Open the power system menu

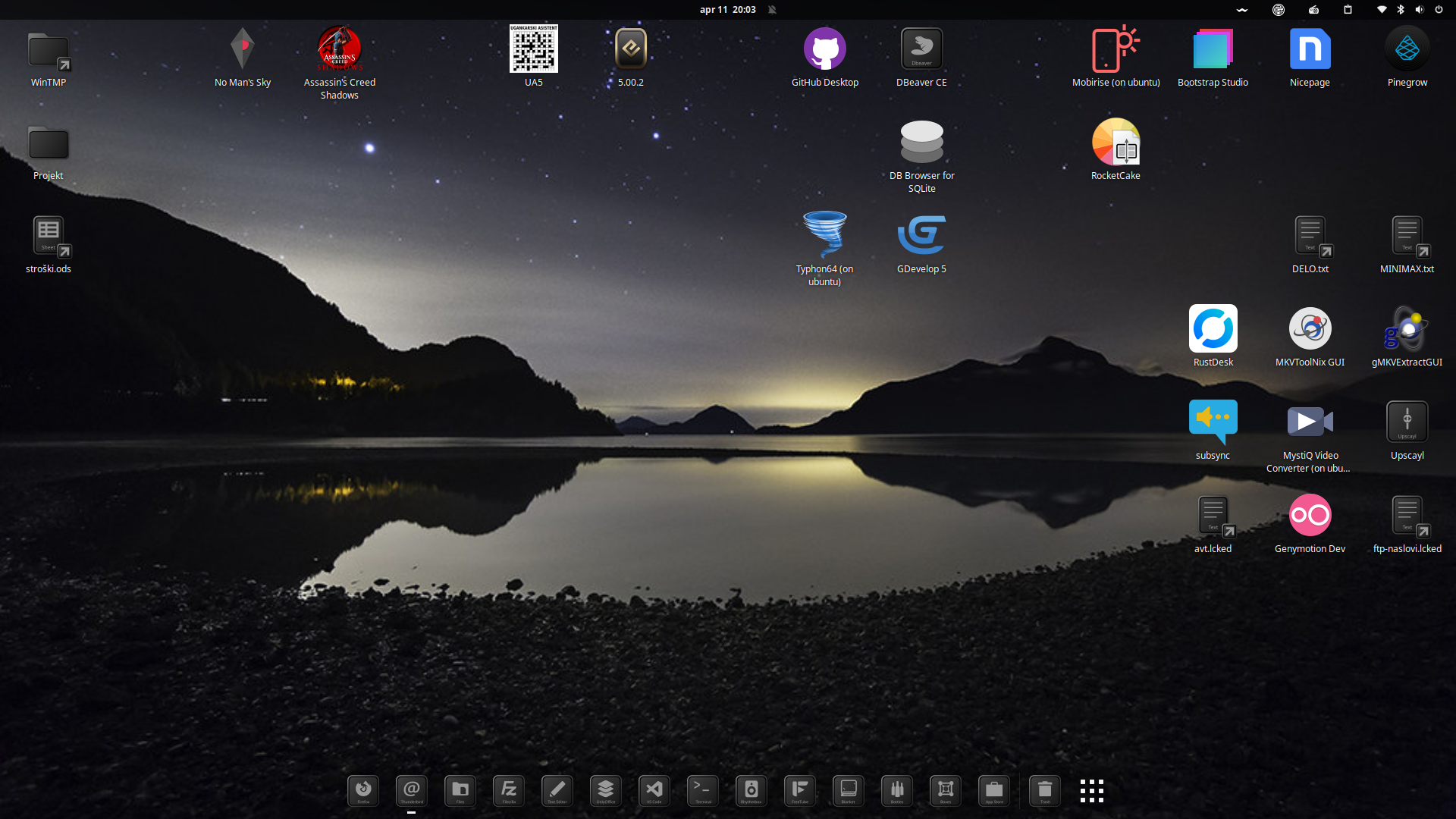pyautogui.click(x=1439, y=10)
